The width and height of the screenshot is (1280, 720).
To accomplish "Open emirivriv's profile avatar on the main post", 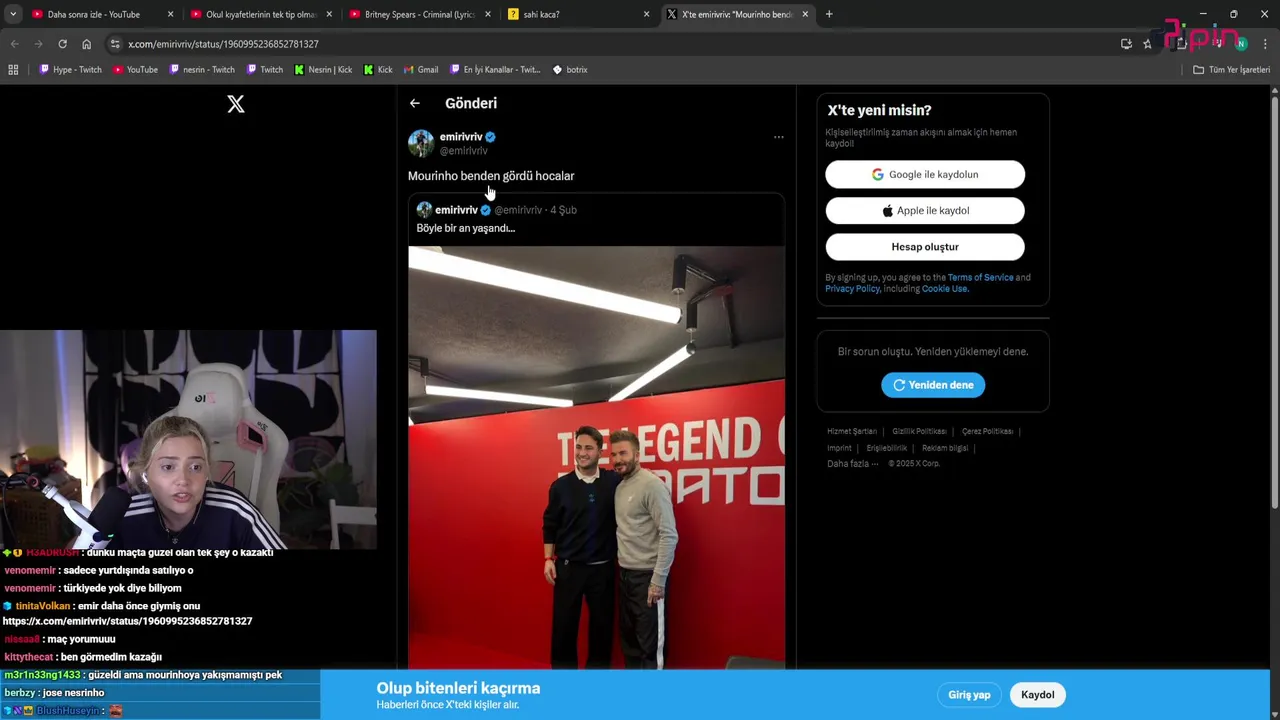I will coord(421,143).
